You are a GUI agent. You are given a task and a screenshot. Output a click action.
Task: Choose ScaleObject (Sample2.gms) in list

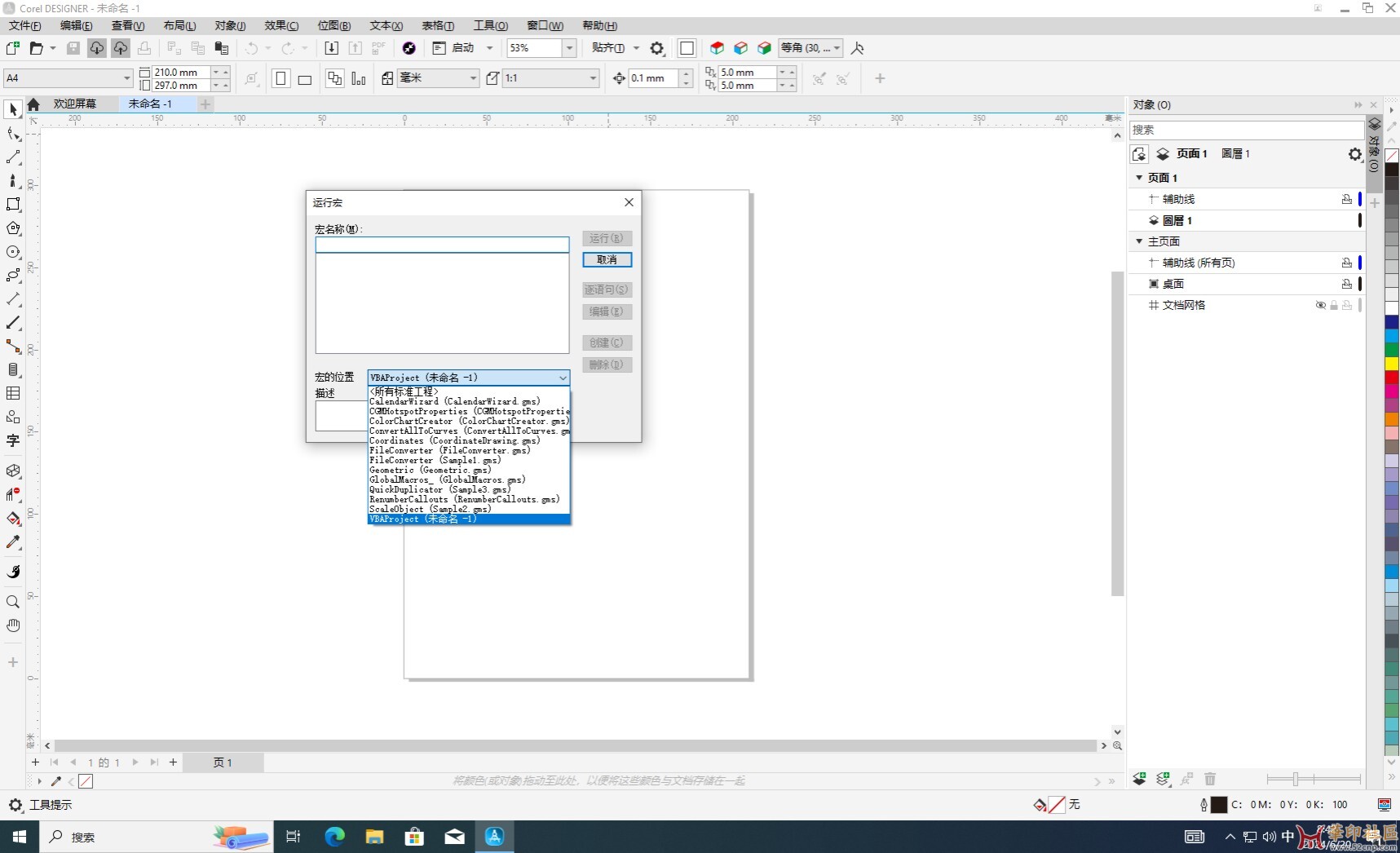(468, 509)
